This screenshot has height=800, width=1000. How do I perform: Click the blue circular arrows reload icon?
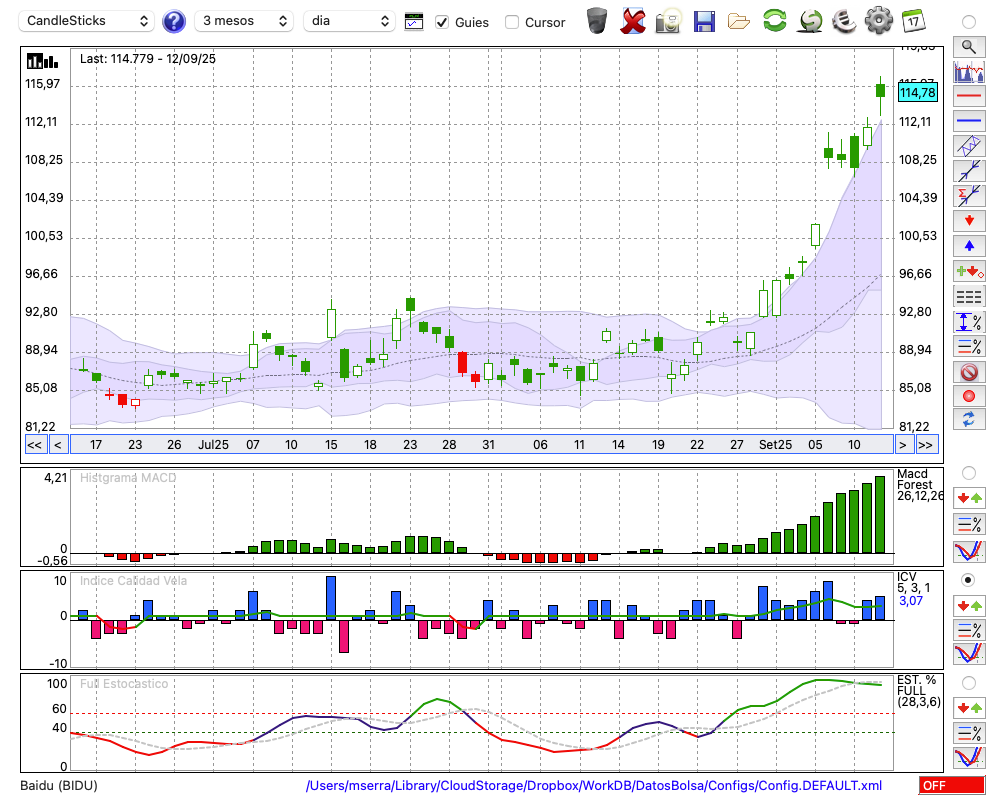click(969, 420)
